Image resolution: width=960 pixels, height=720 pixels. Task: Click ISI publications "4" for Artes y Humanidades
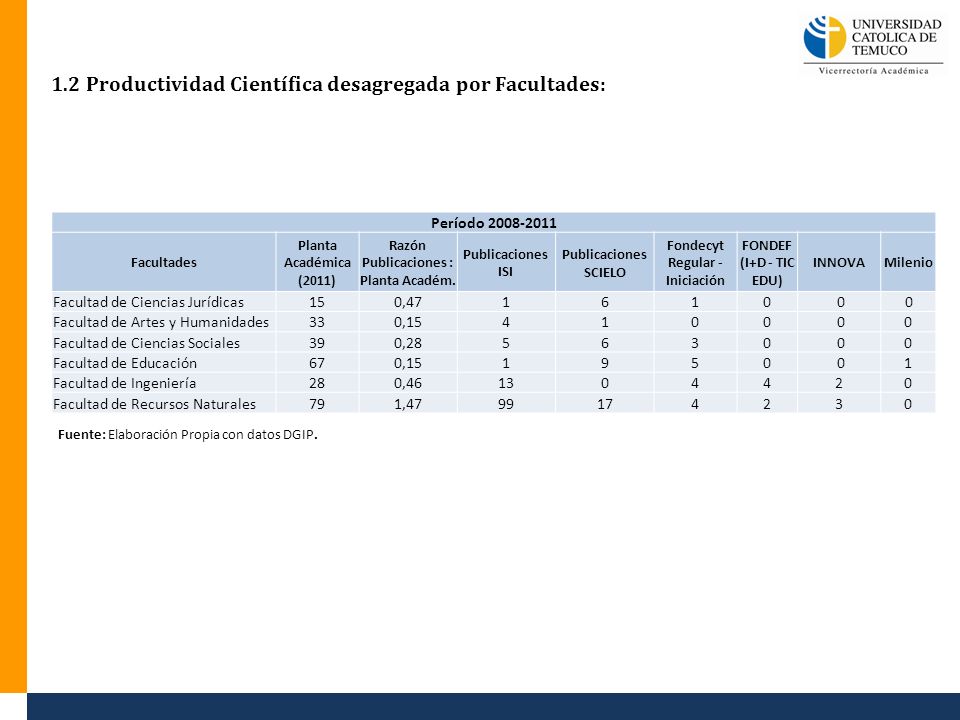(506, 322)
